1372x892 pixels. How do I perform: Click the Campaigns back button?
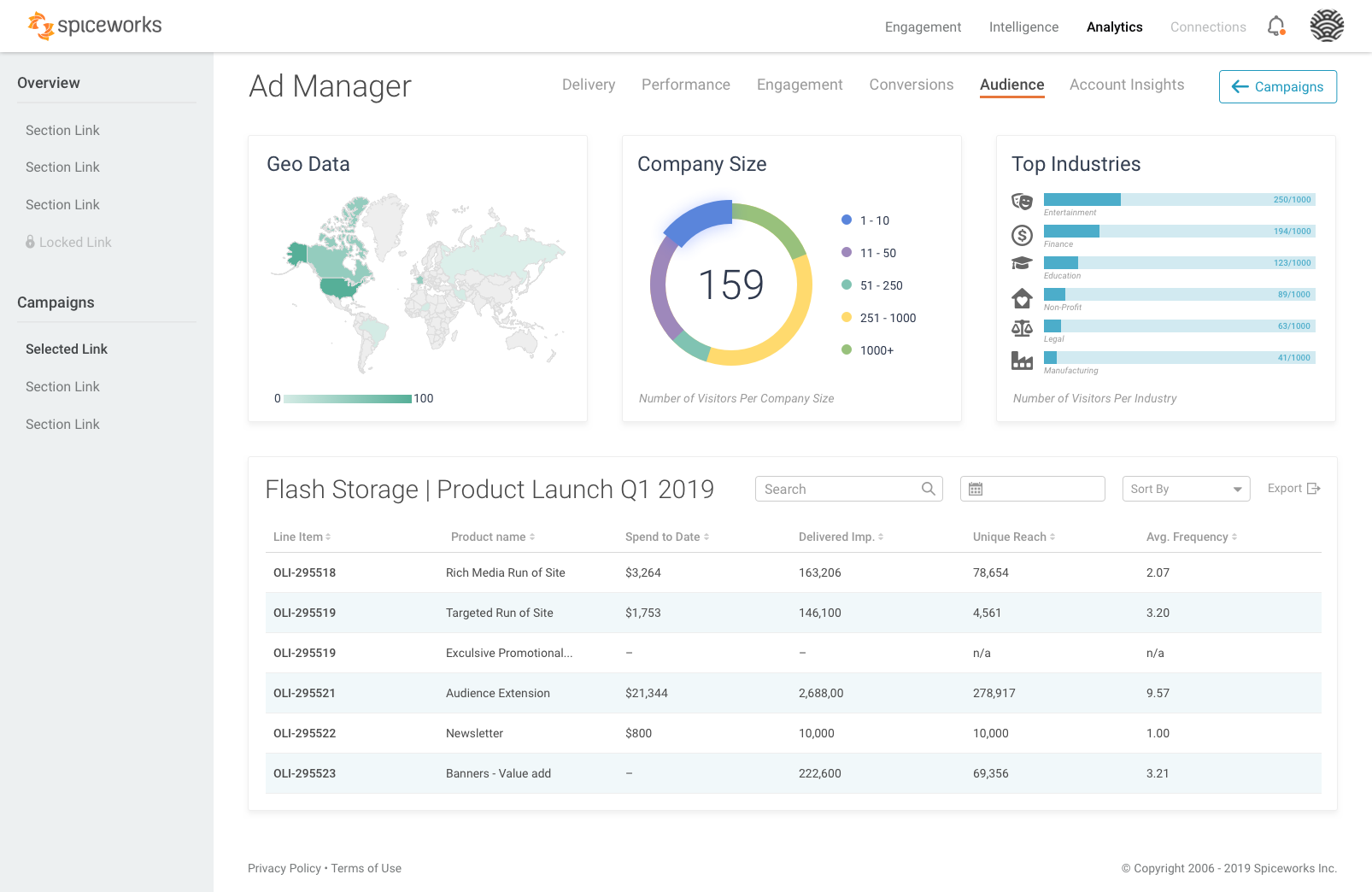[1277, 86]
